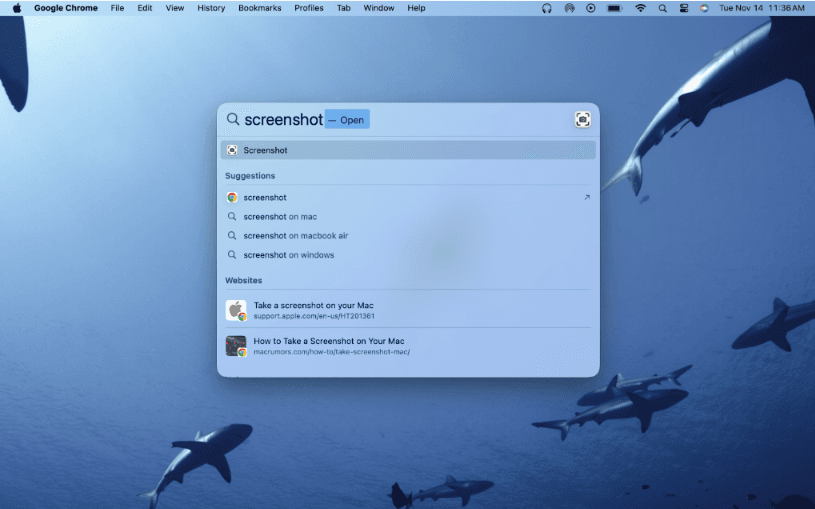815x509 pixels.
Task: Click the Spotlight magnifier in the menu bar
Action: click(662, 8)
